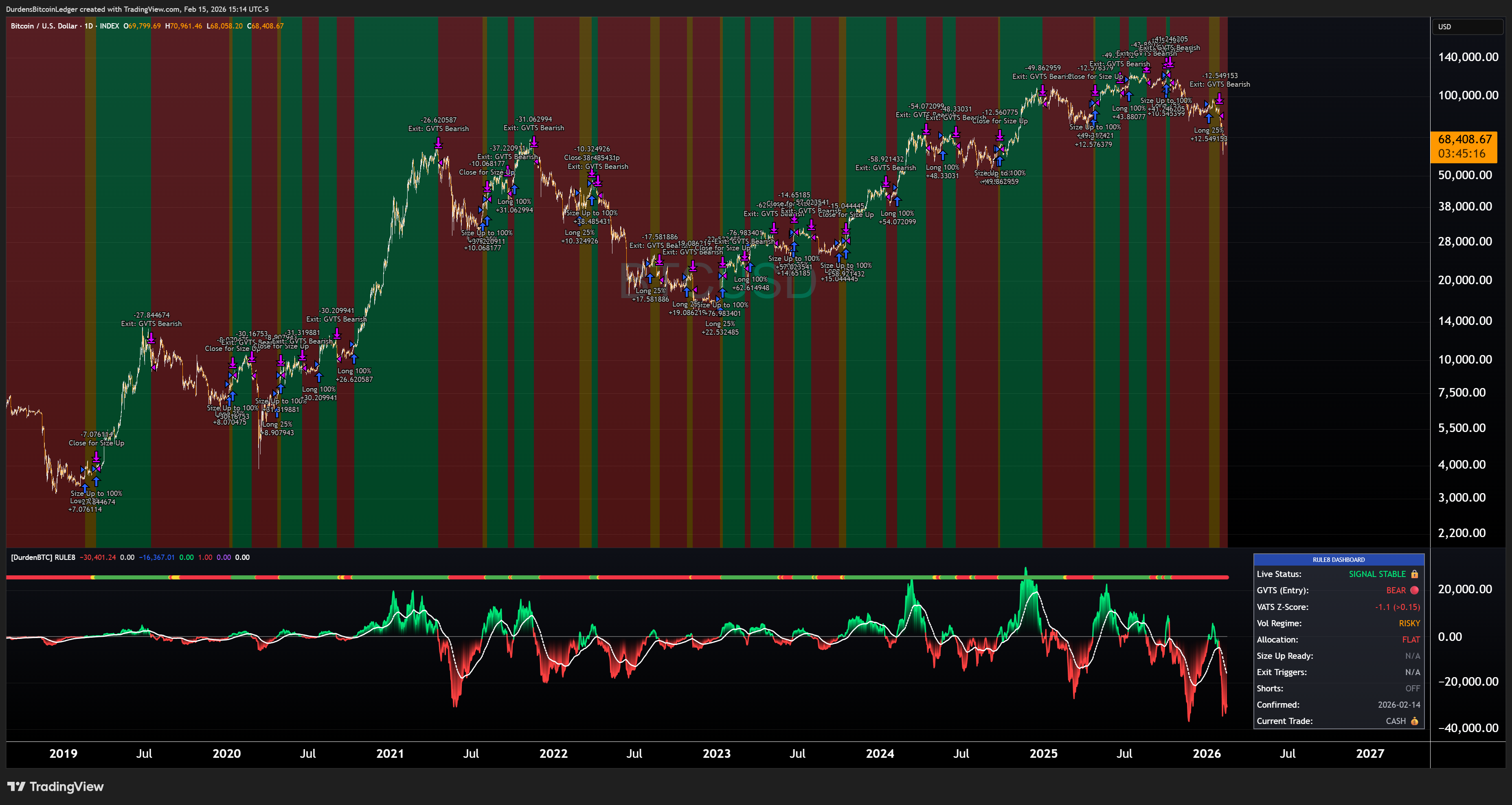1512x805 pixels.
Task: Click the magenta exit arrow below -26.620587 label
Action: pyautogui.click(x=439, y=143)
